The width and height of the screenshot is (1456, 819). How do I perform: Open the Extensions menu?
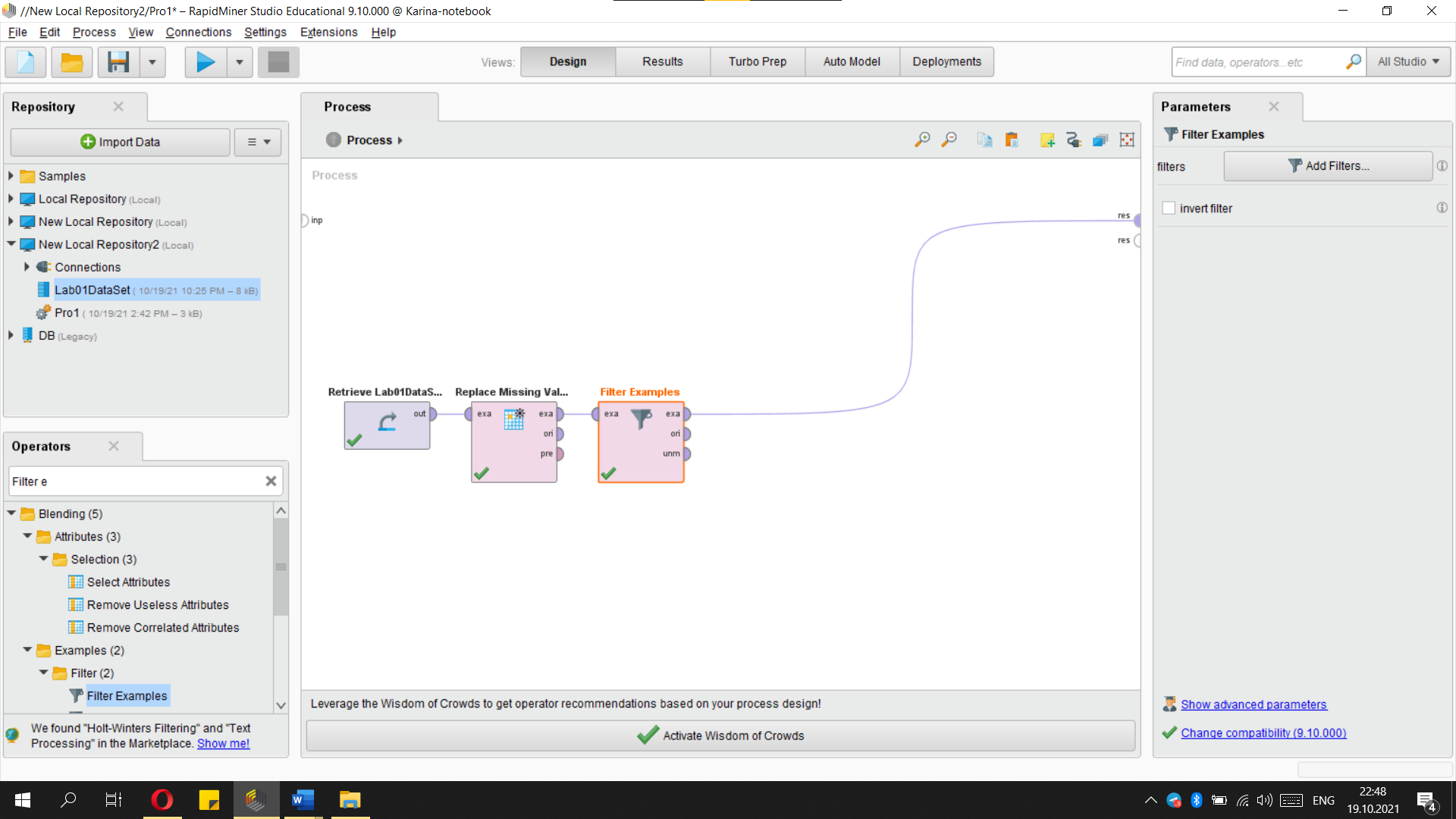click(x=328, y=32)
